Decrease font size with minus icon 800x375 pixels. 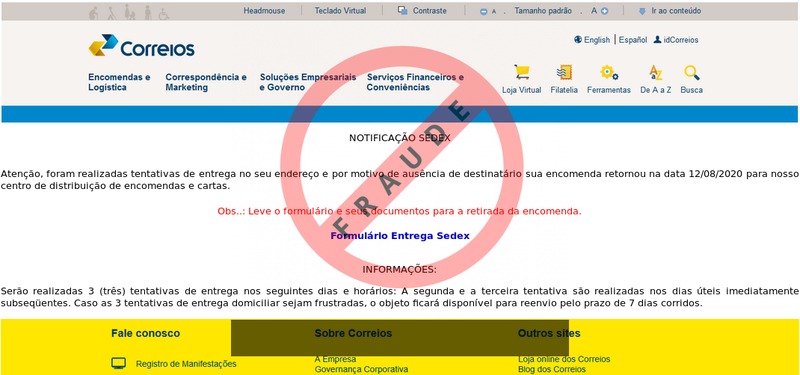(484, 11)
